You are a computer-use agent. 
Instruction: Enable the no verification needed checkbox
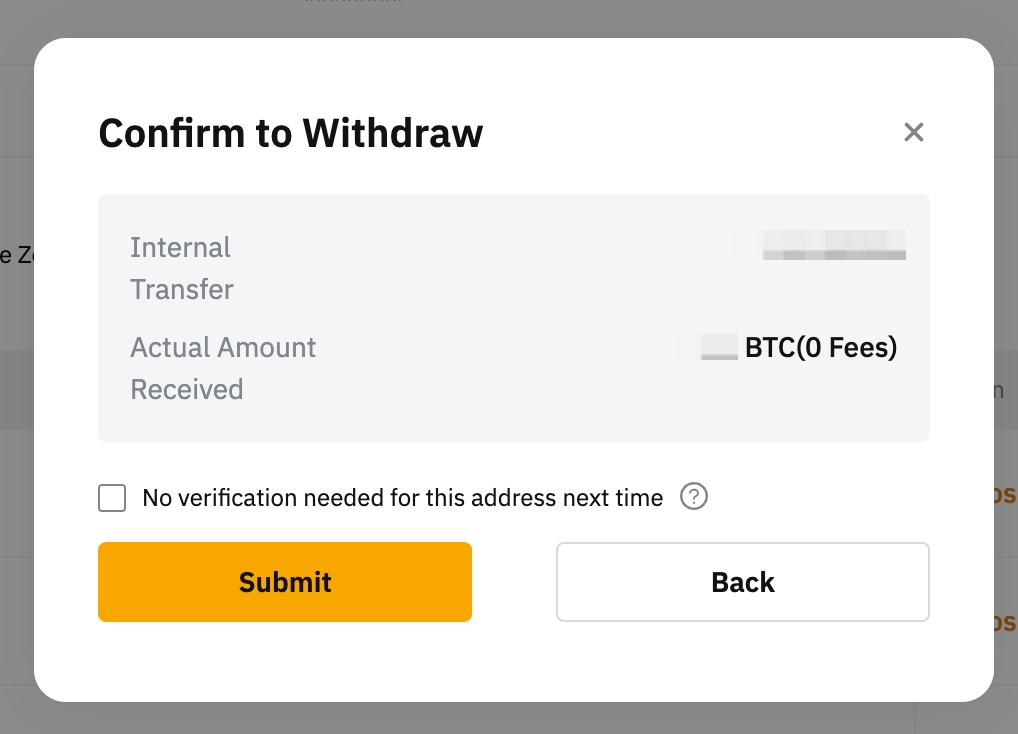112,498
